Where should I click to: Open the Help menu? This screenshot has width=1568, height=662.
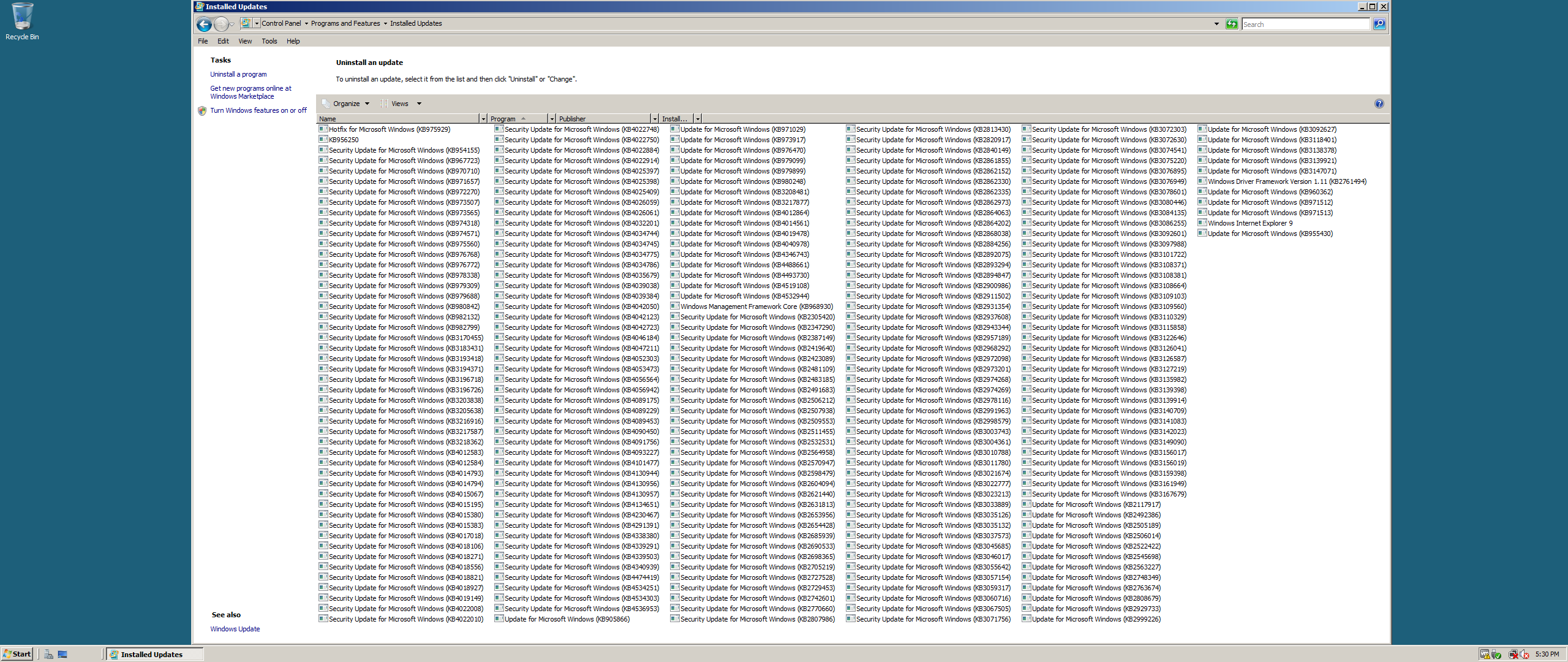click(x=293, y=41)
